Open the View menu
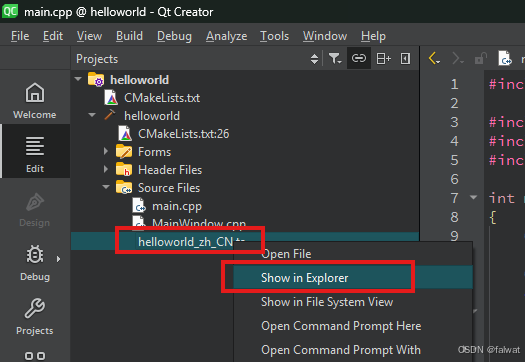The image size is (525, 362). pyautogui.click(x=89, y=36)
